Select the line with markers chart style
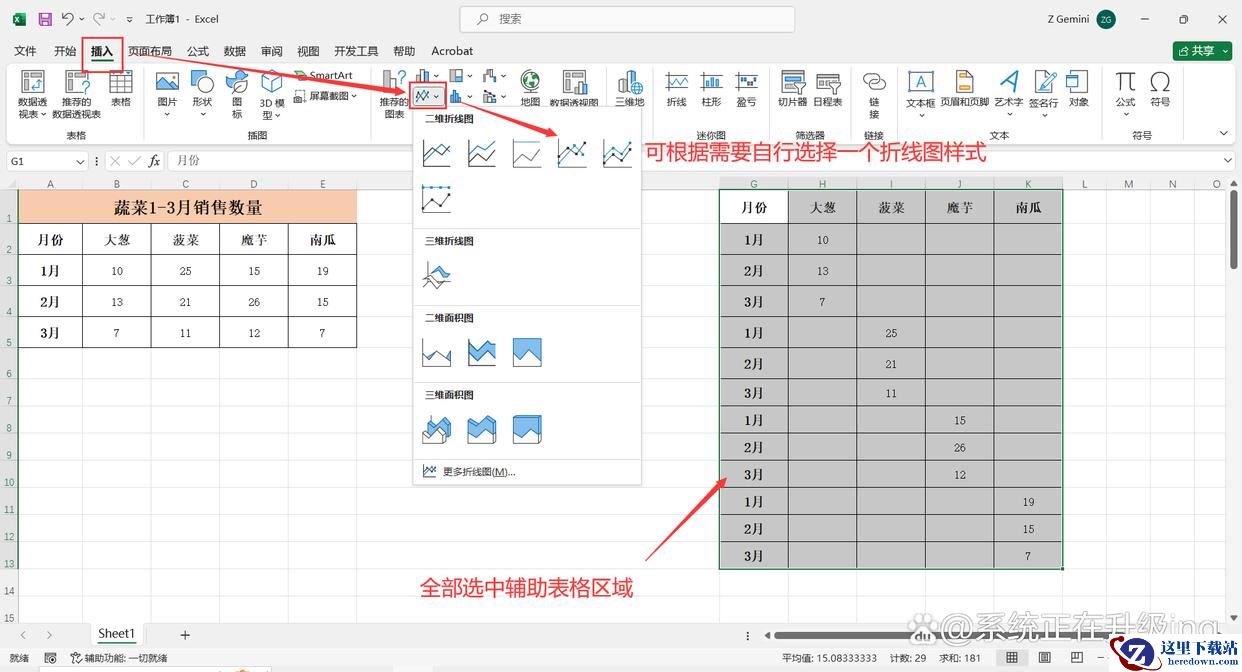Screen dimensions: 1242x672 [x=572, y=153]
